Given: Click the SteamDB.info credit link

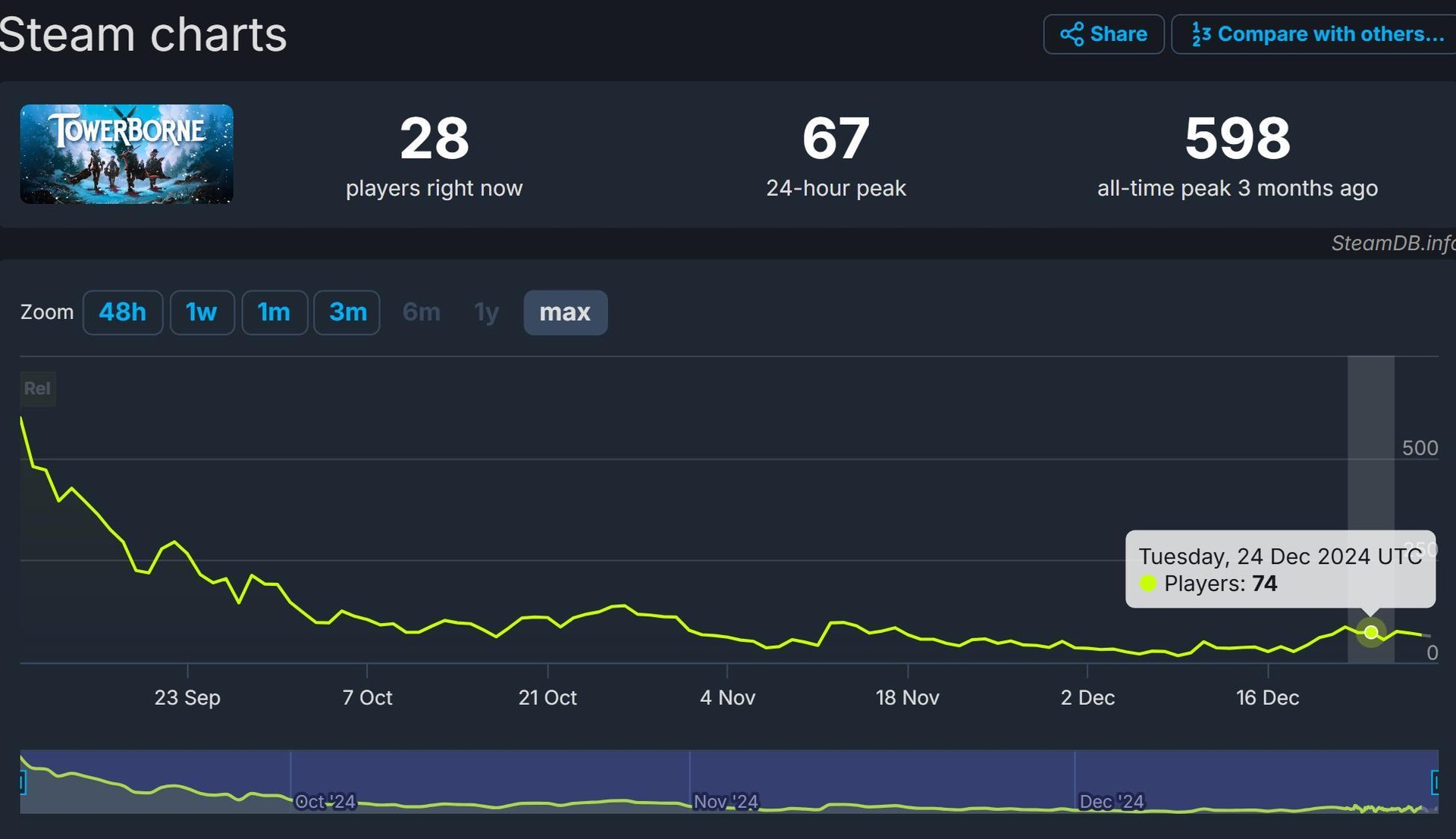Looking at the screenshot, I should [x=1392, y=243].
